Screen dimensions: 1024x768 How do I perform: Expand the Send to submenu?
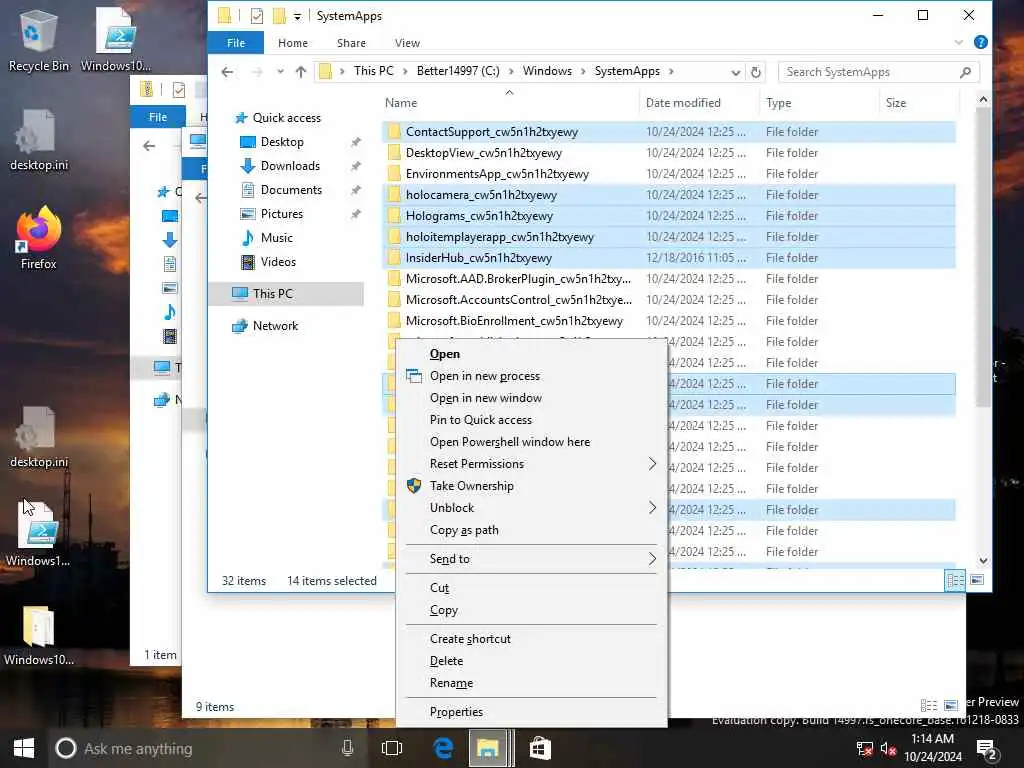pos(652,559)
